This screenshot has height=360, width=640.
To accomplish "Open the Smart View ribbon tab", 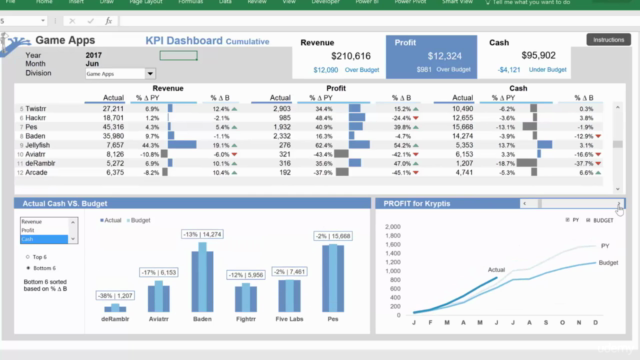I will pos(457,2).
